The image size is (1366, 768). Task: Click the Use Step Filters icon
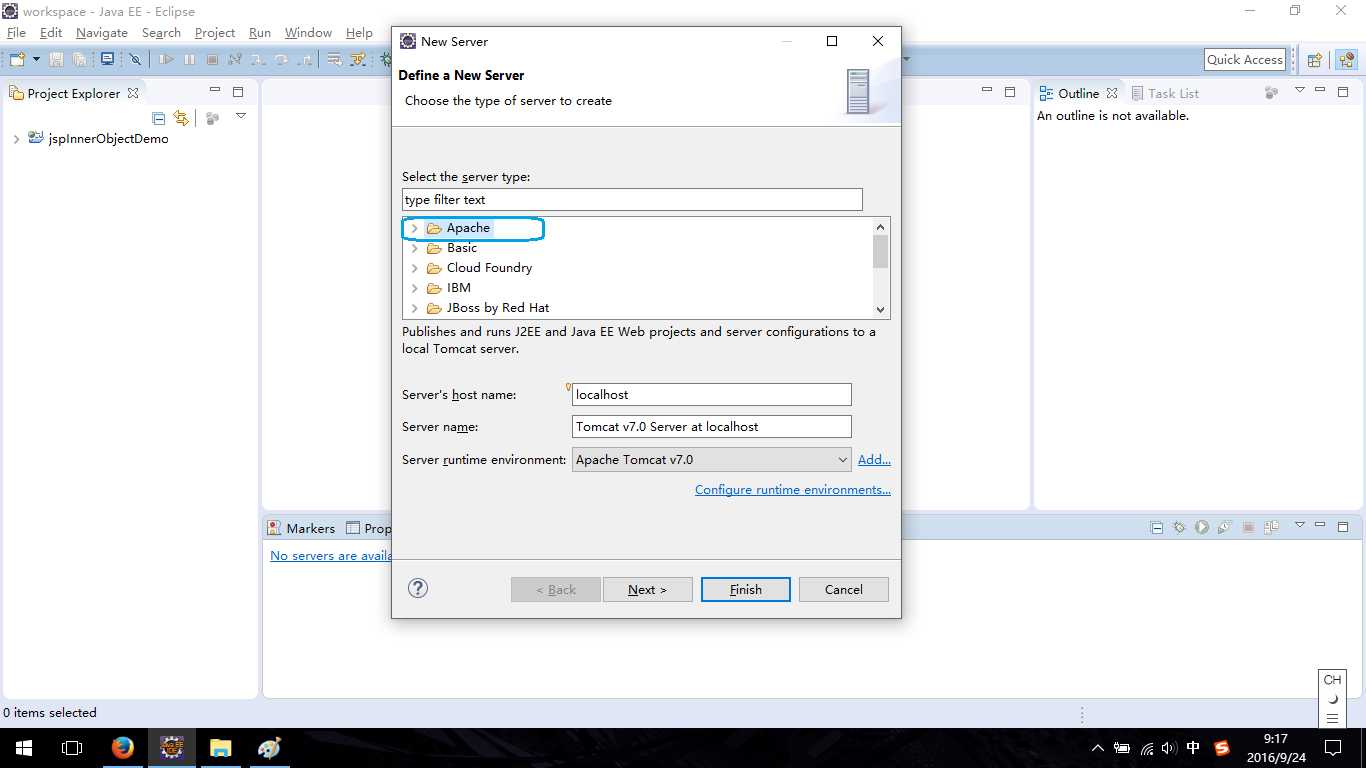point(358,60)
